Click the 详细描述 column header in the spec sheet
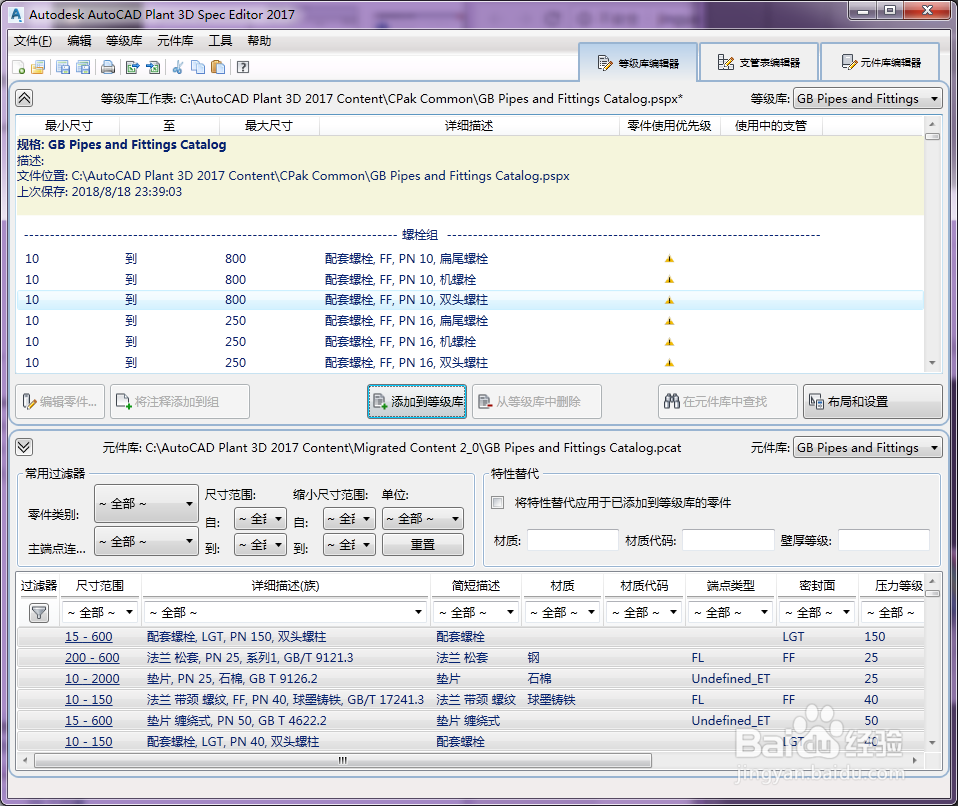 (469, 126)
